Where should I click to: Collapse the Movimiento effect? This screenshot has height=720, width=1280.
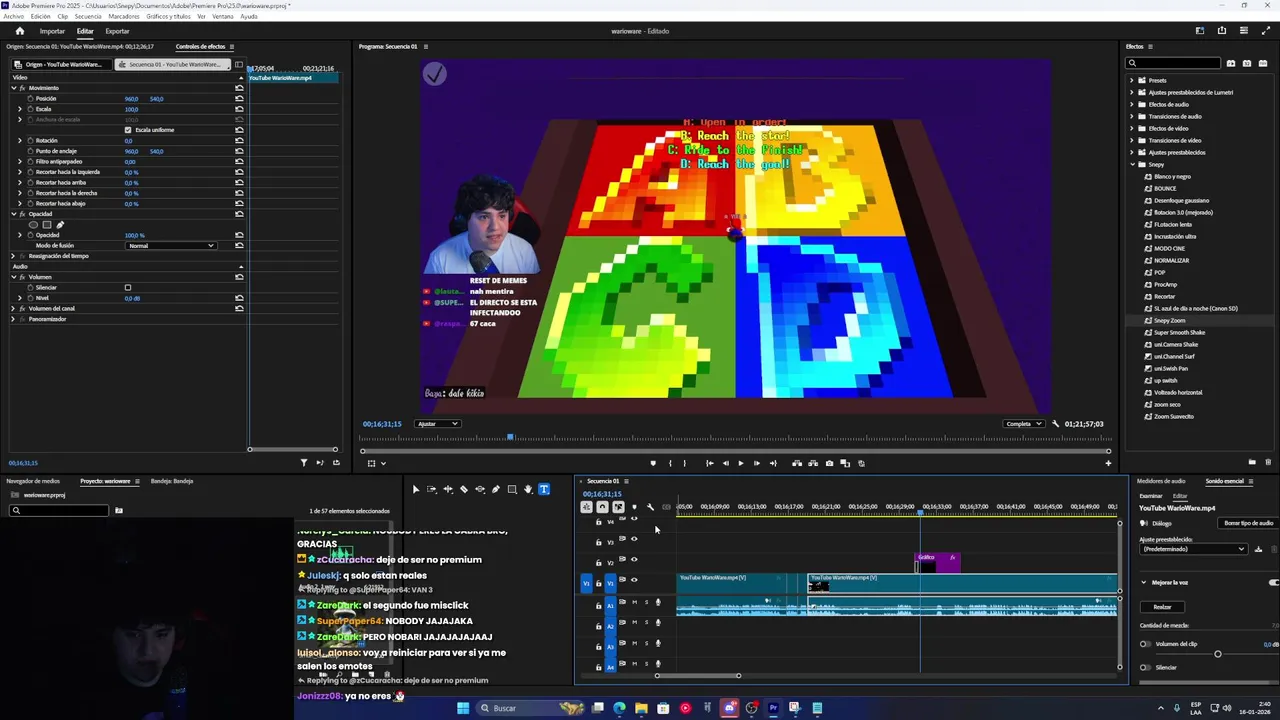point(13,88)
